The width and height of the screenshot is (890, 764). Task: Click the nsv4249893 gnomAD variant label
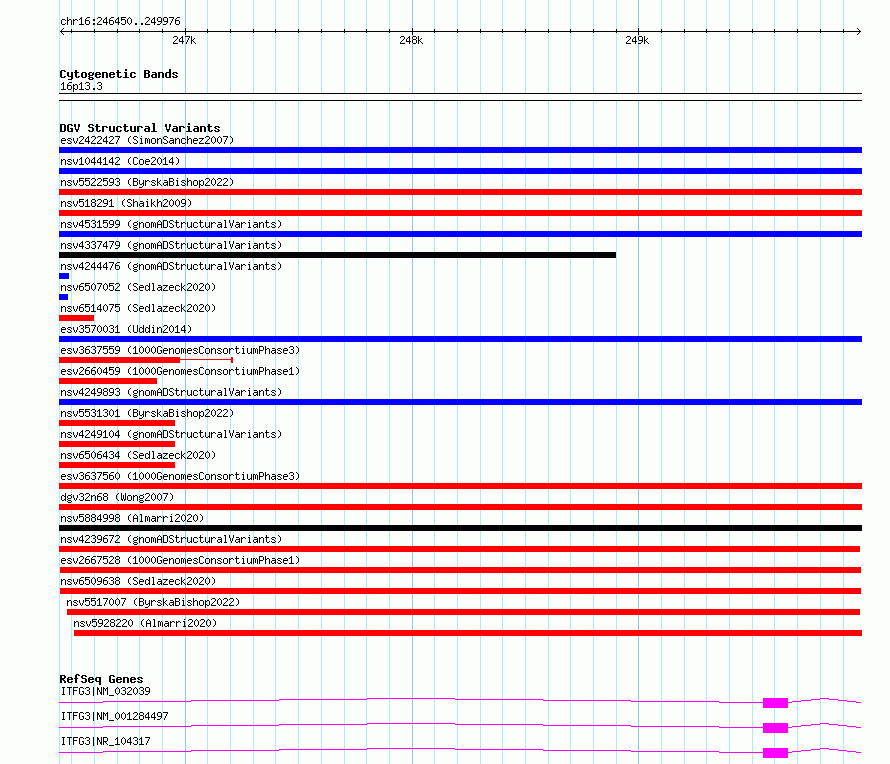(x=171, y=392)
